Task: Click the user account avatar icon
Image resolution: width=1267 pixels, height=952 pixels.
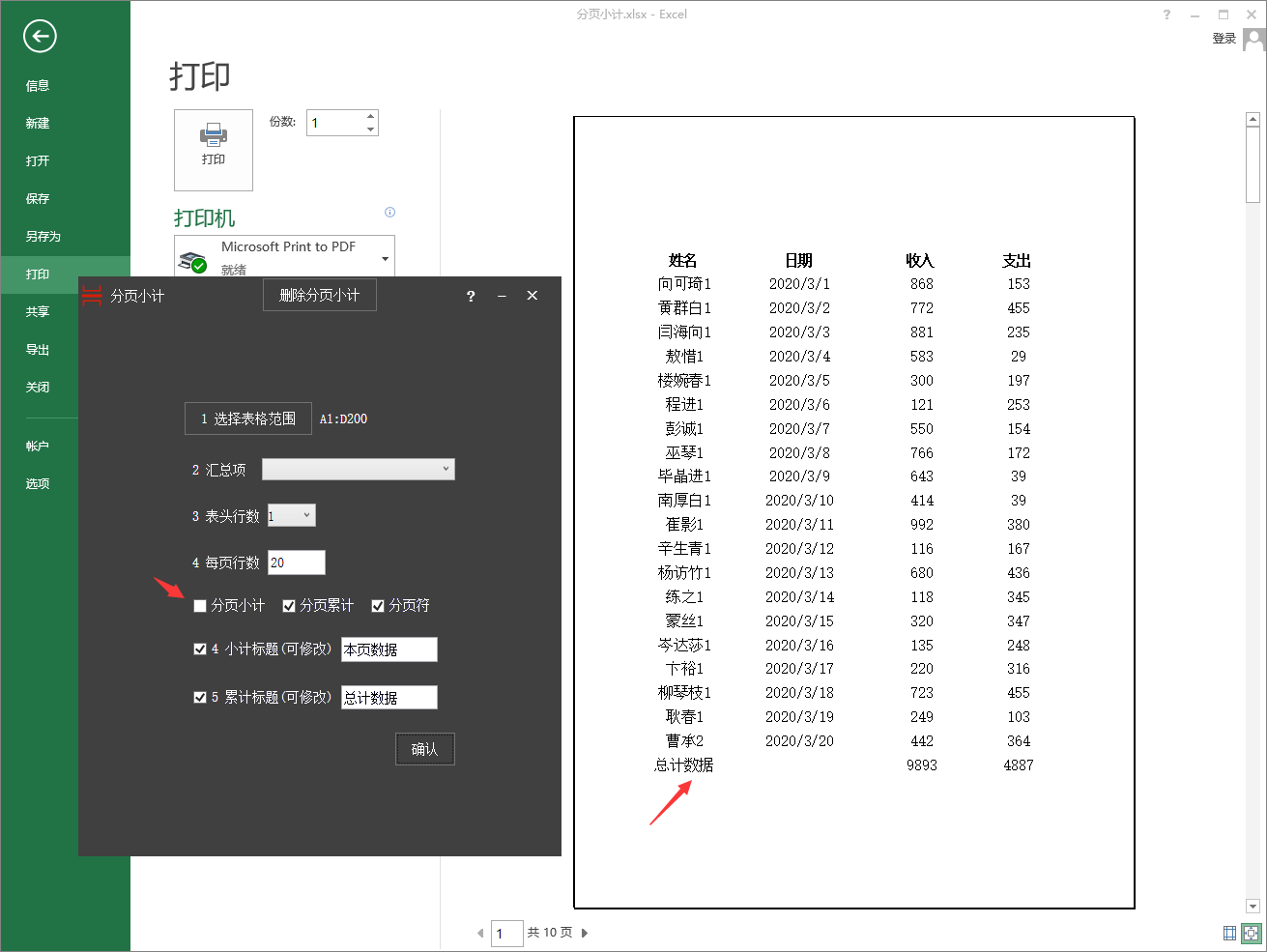Action: pos(1254,40)
